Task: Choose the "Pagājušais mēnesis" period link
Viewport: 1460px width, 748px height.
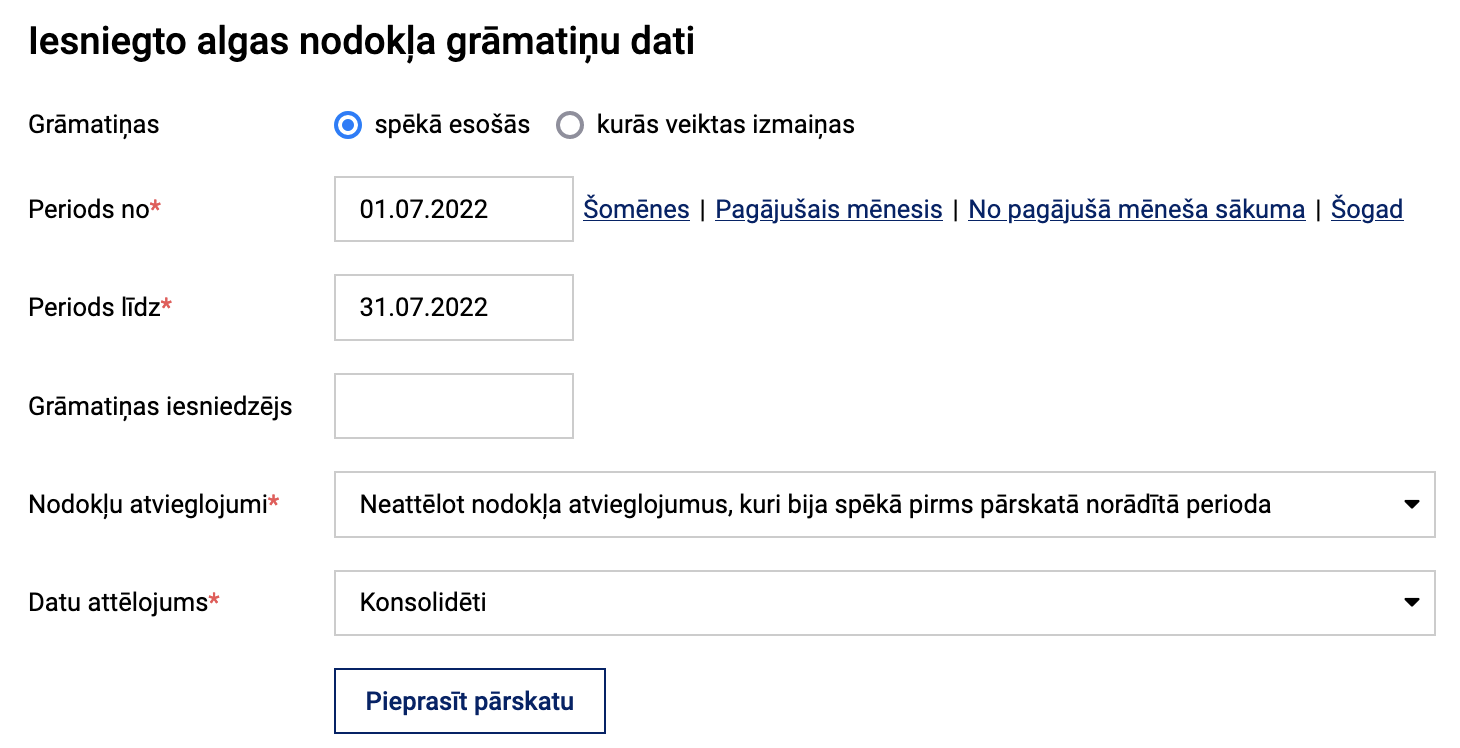Action: [828, 210]
